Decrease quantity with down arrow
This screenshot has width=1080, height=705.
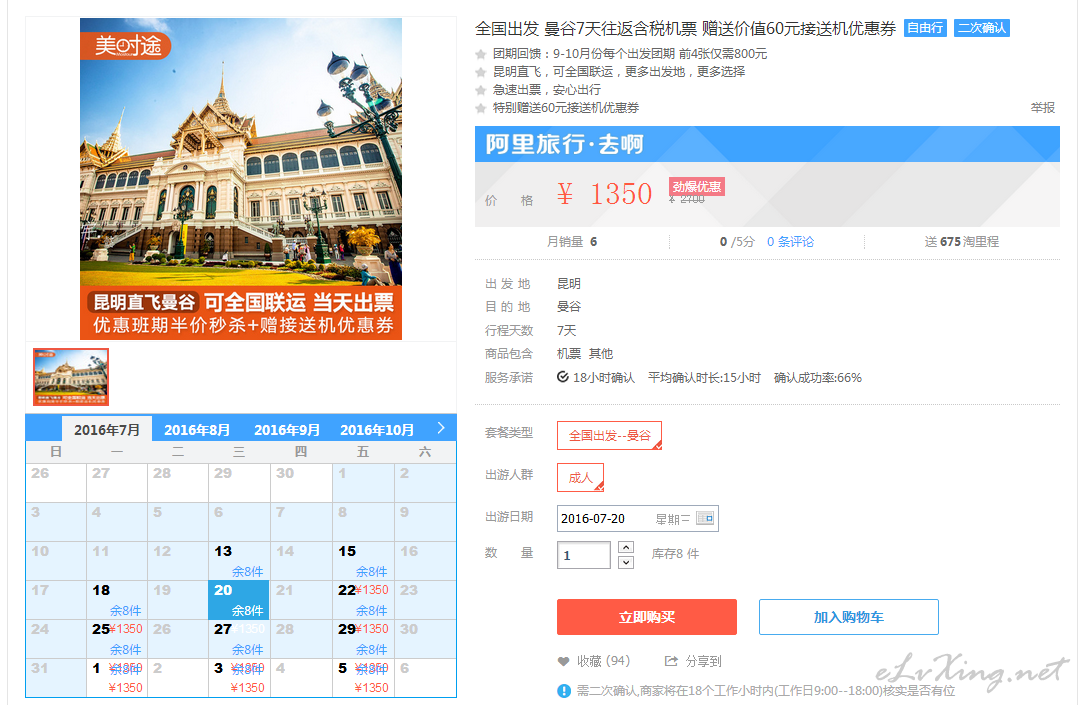625,562
